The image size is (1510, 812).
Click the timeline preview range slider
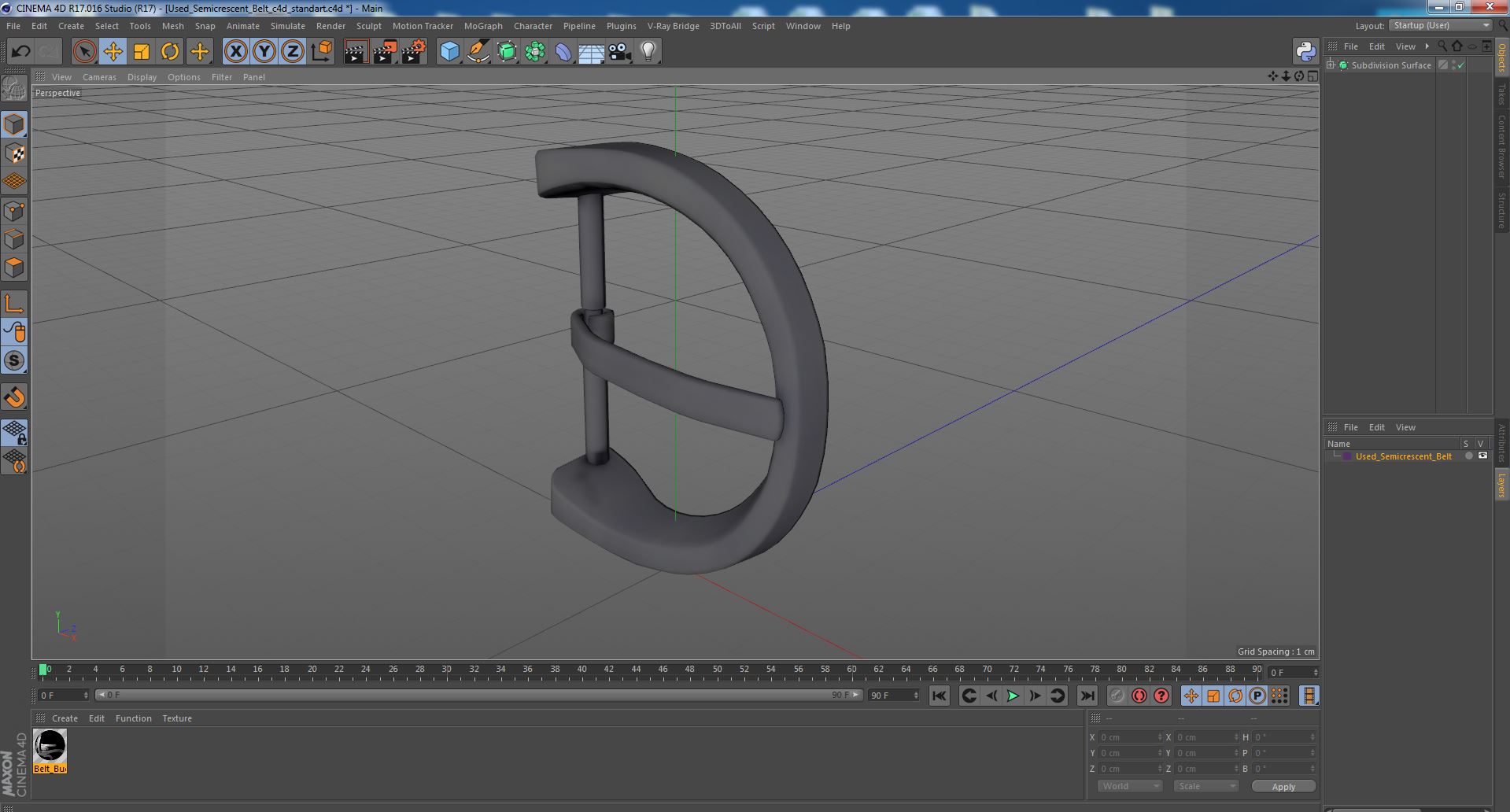point(478,696)
